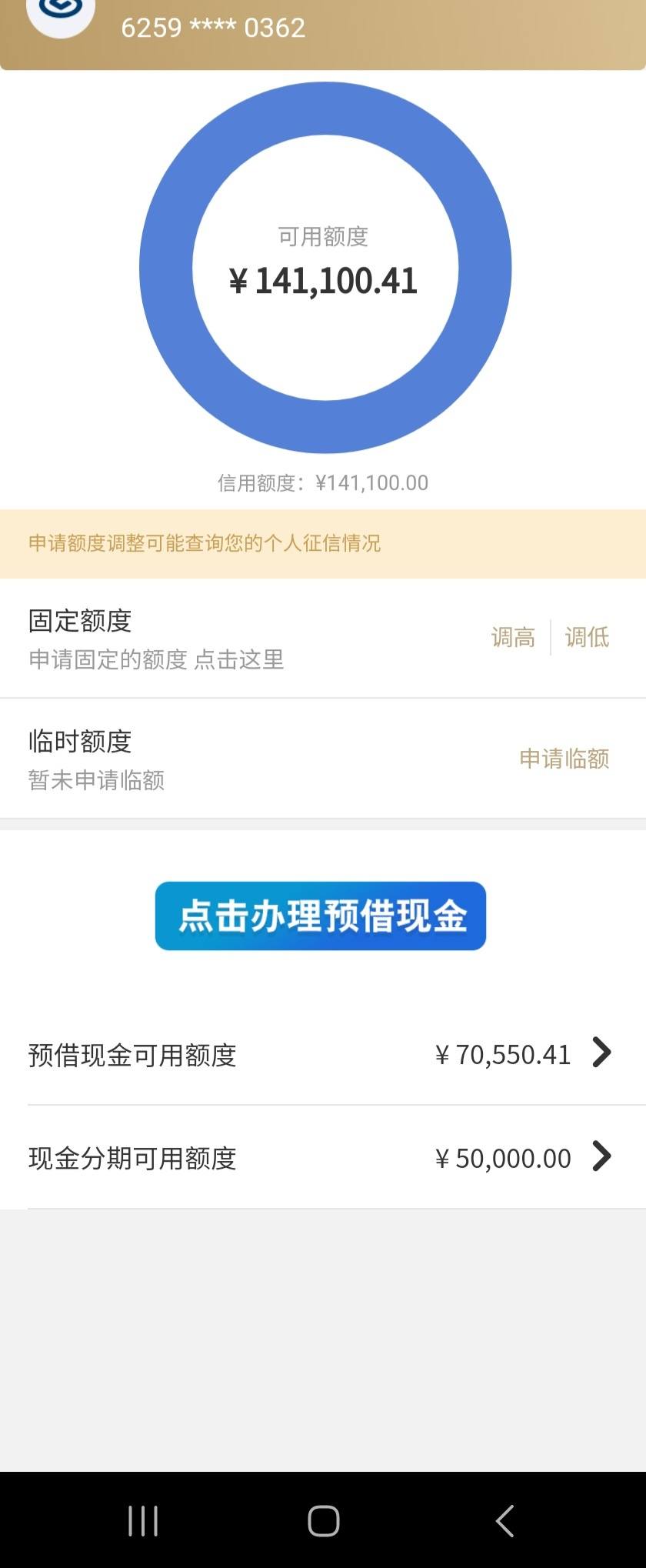Tap 申请临额 link for temporary limit
The image size is (646, 1568).
pyautogui.click(x=564, y=759)
